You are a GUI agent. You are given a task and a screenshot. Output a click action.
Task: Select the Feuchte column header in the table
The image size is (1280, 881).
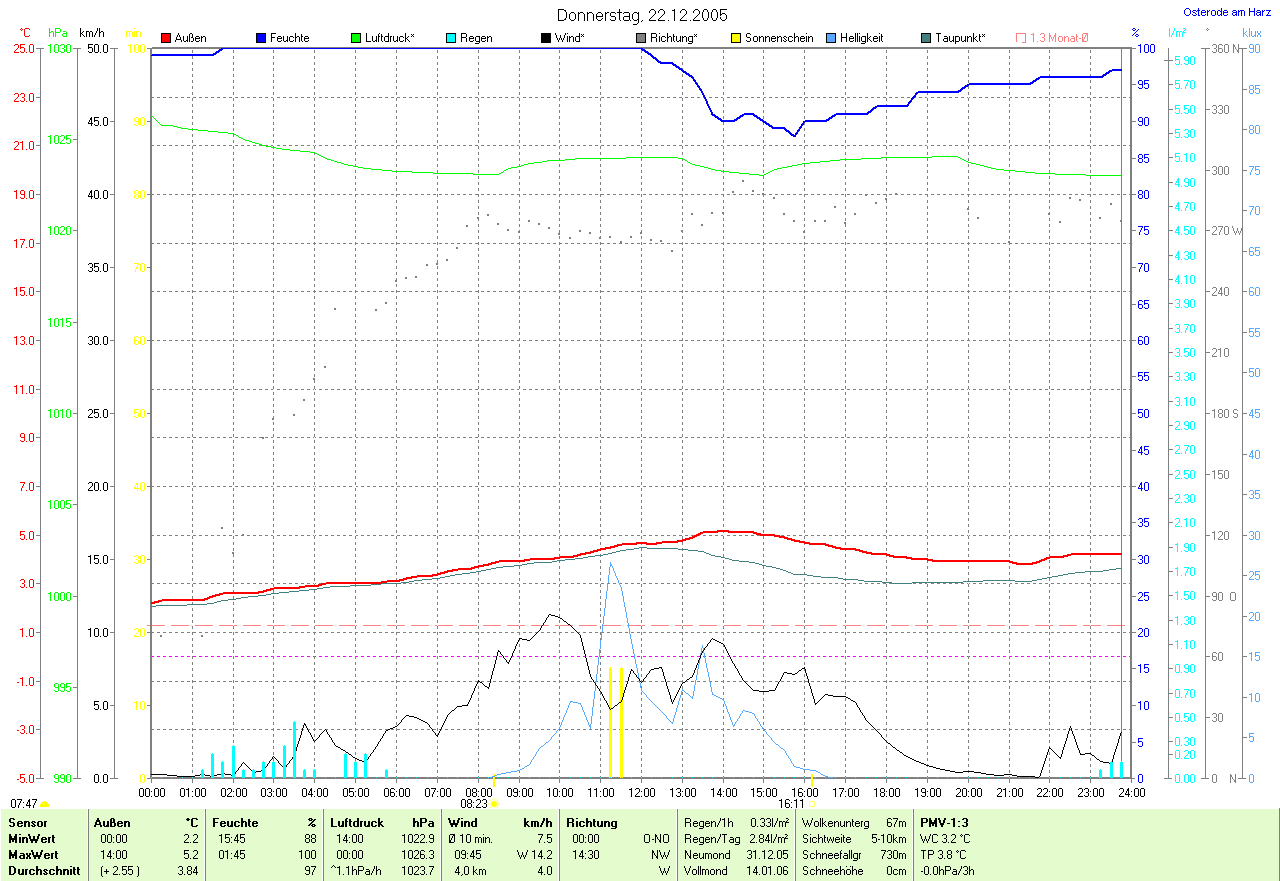[x=236, y=823]
